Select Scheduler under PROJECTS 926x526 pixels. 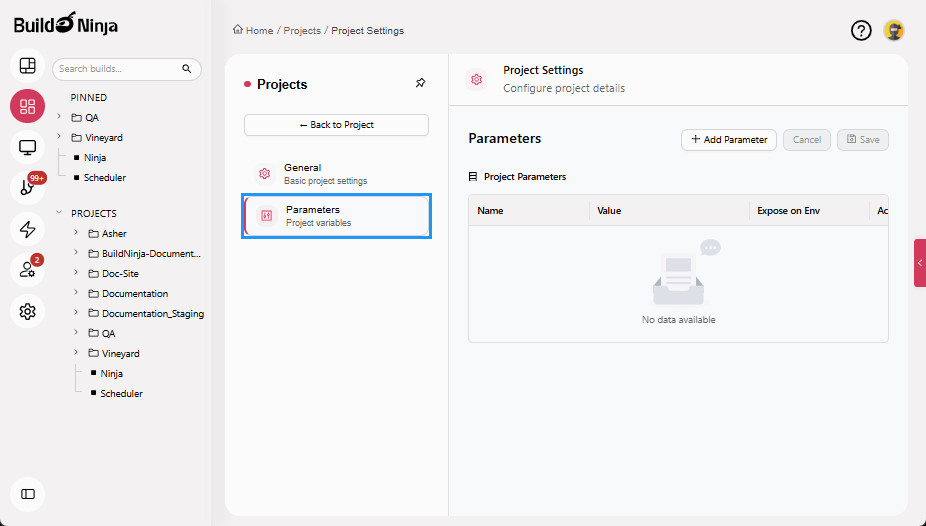pyautogui.click(x=121, y=394)
